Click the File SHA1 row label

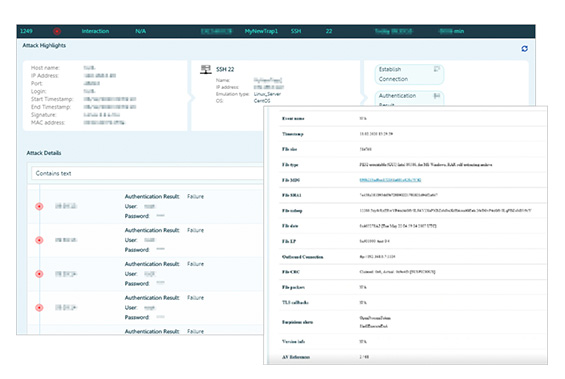(x=292, y=195)
